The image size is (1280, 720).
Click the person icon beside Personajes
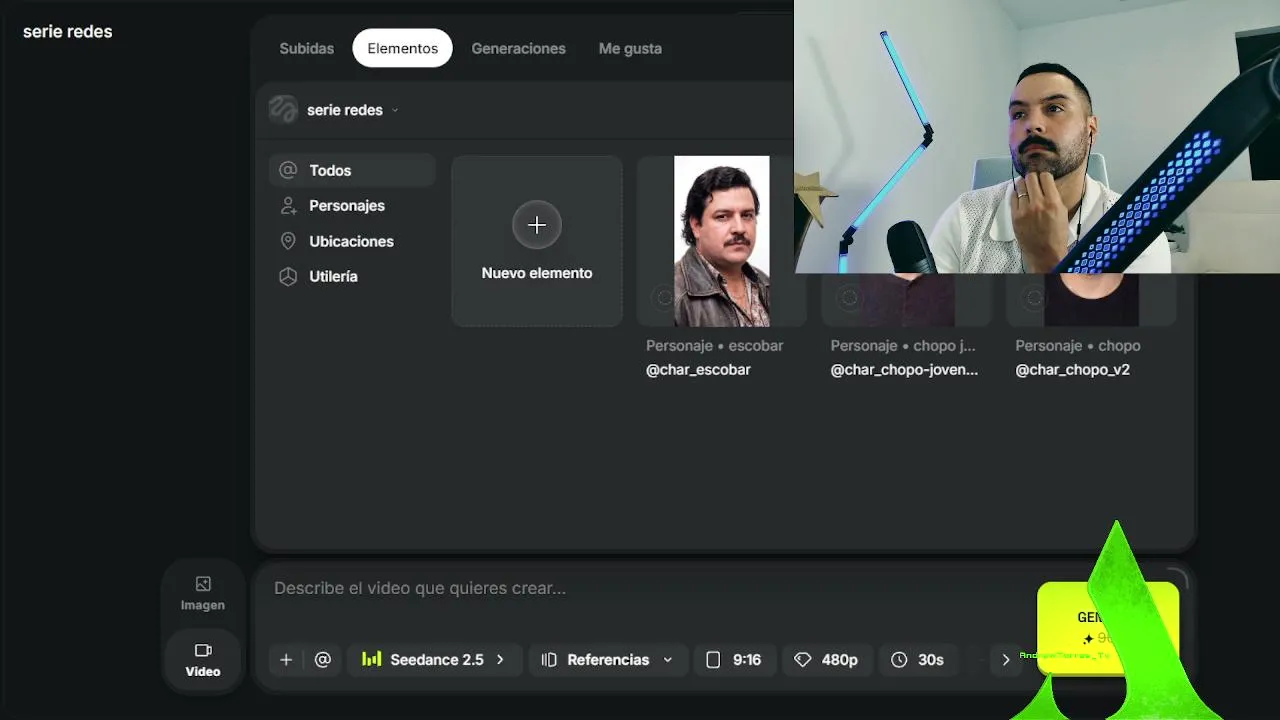pyautogui.click(x=288, y=205)
